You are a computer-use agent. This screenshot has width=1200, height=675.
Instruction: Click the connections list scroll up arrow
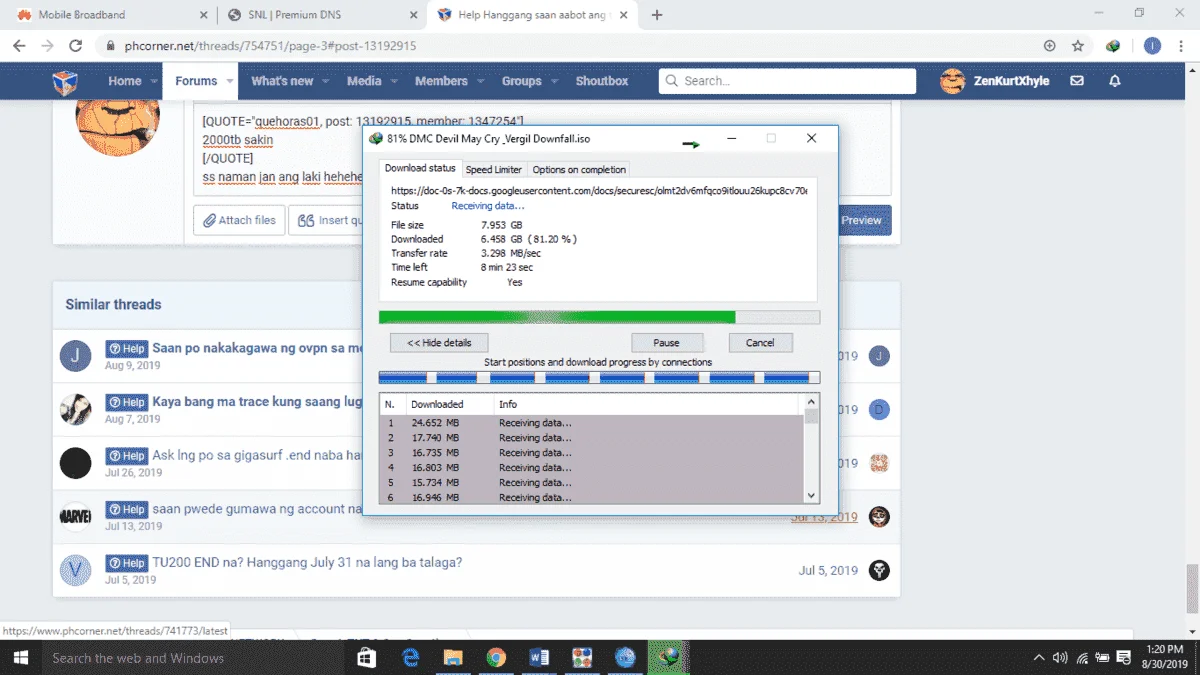(811, 403)
